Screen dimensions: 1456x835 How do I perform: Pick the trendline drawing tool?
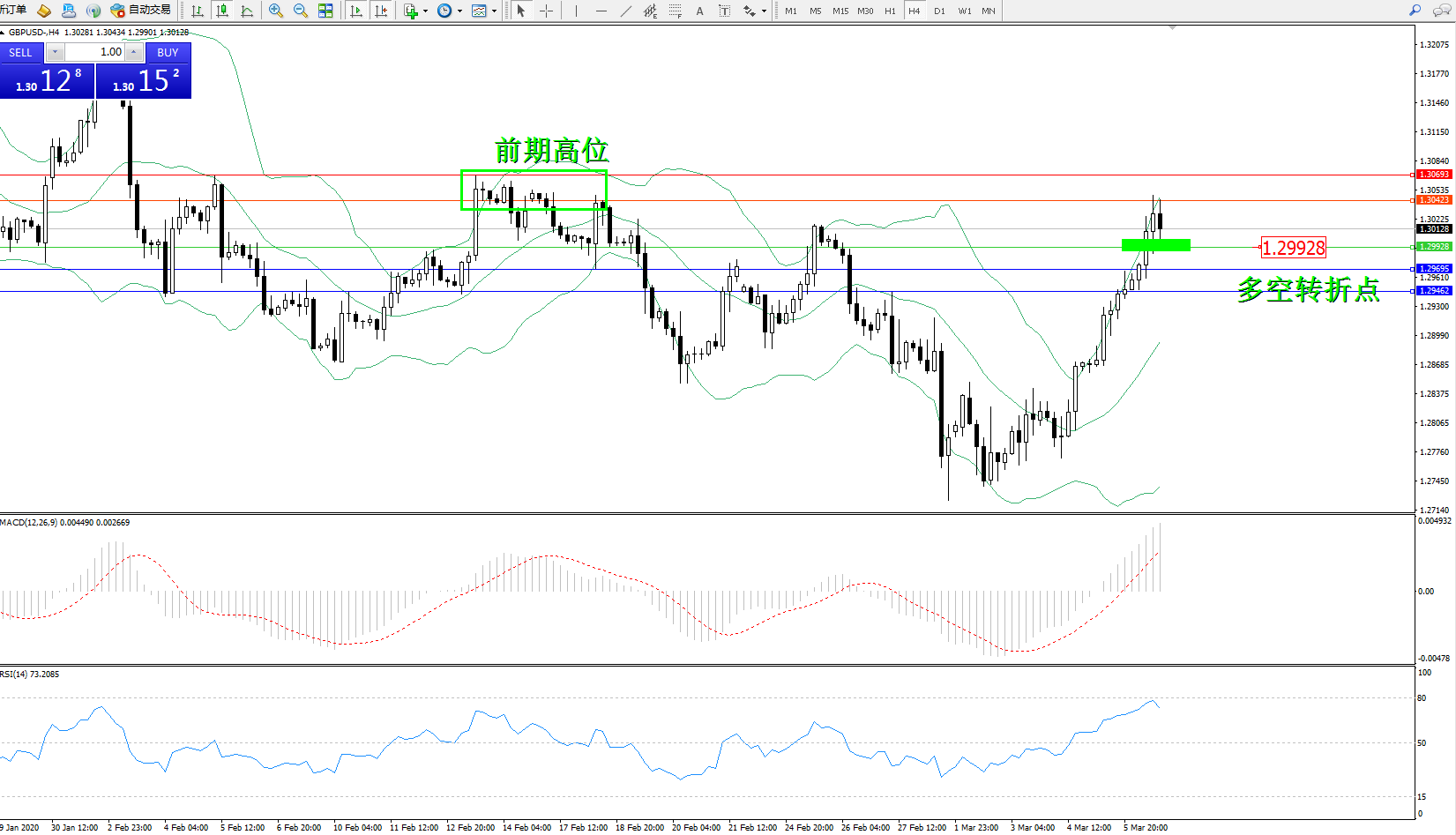[625, 11]
